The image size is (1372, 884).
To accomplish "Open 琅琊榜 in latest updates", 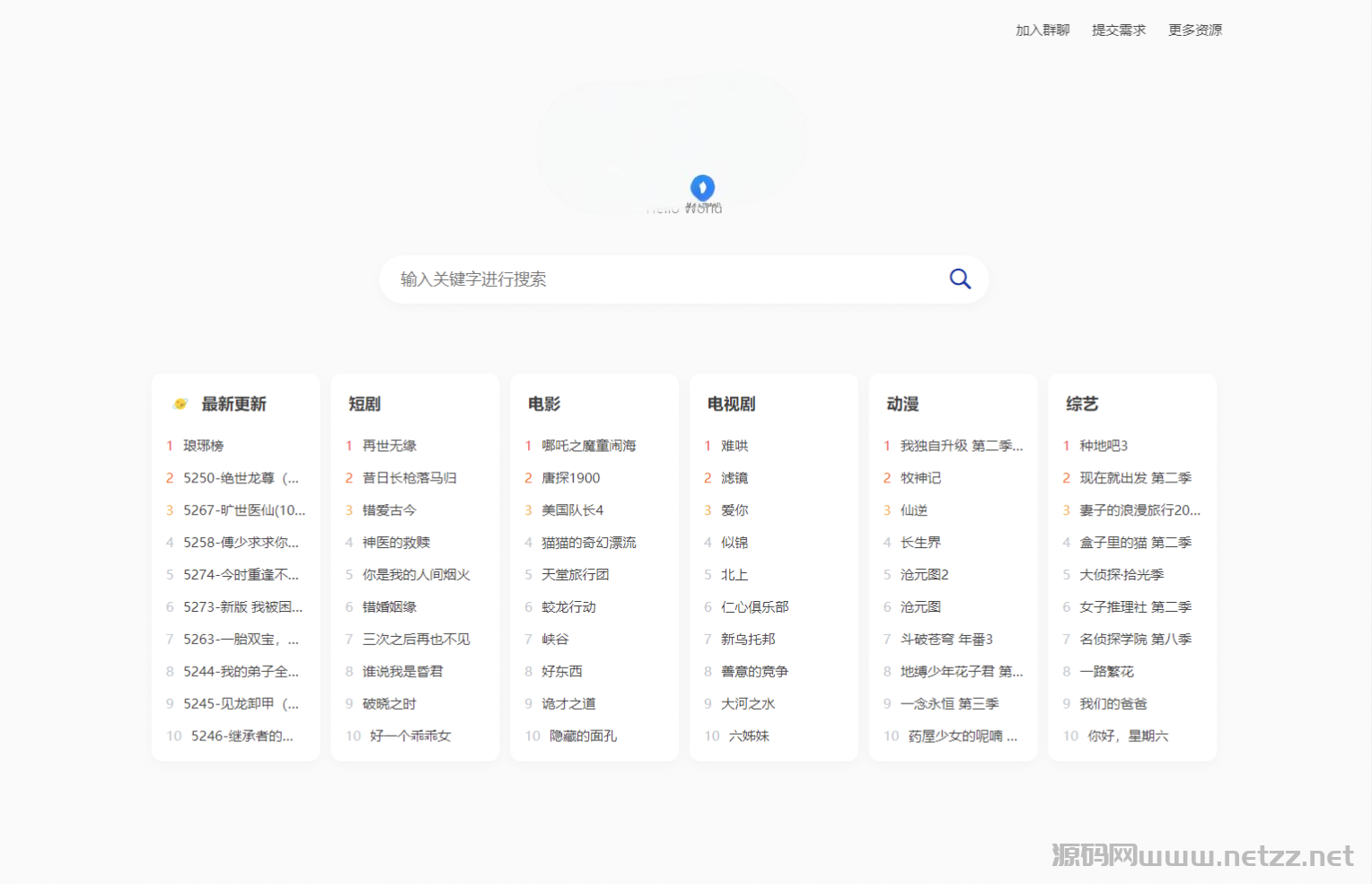I will click(x=204, y=446).
